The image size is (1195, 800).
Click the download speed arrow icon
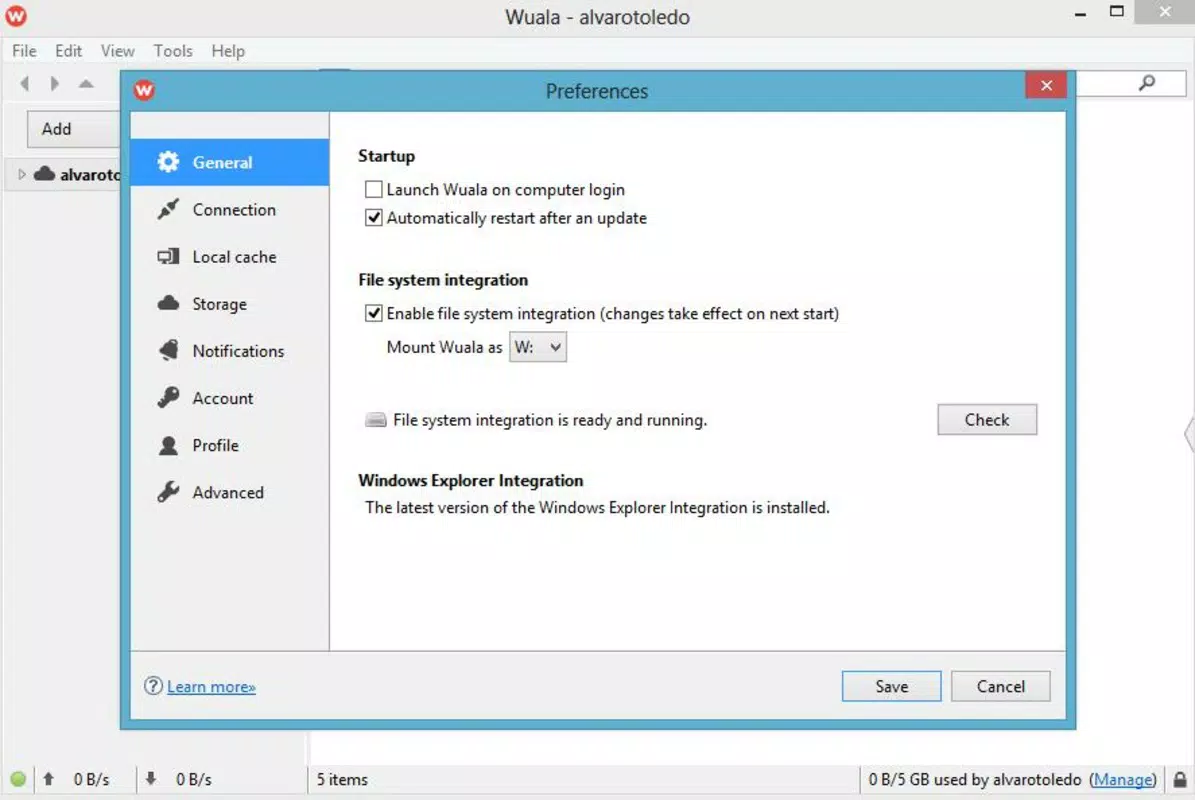[151, 779]
